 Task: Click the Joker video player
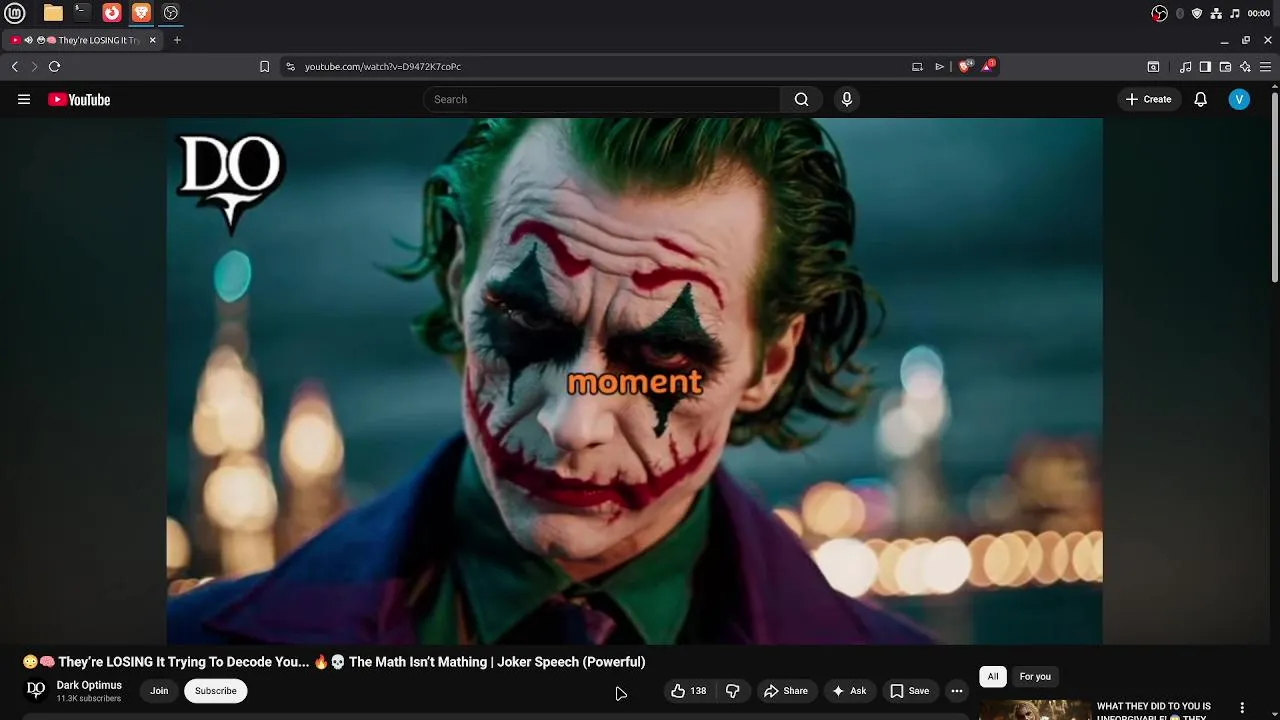coord(635,381)
